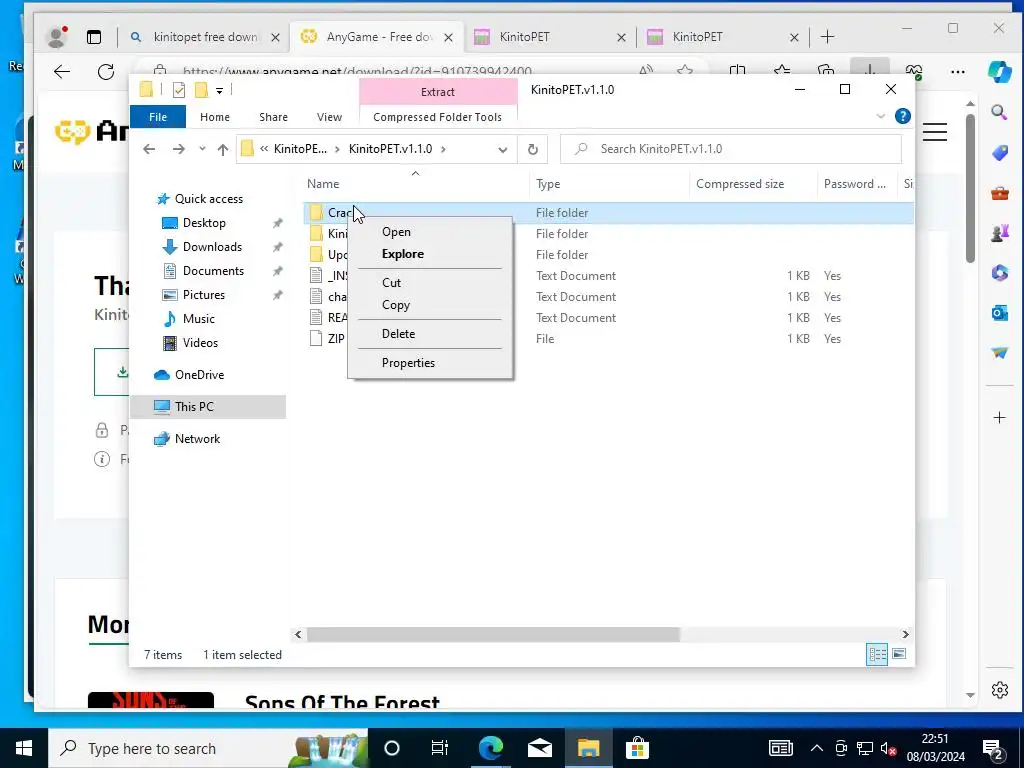Open Edge tab actions menu icon

point(94,37)
